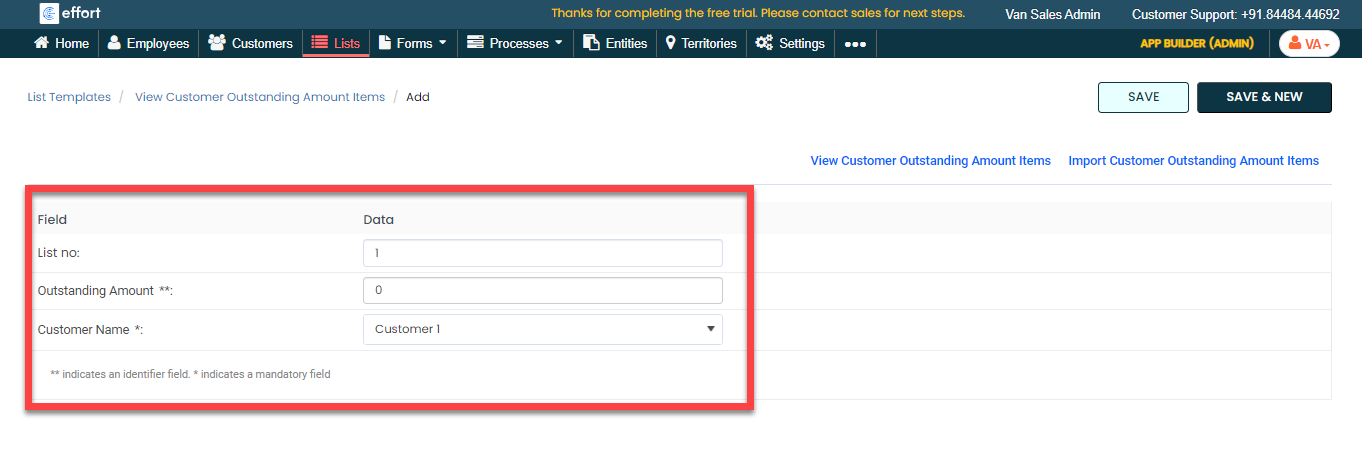The width and height of the screenshot is (1362, 457).
Task: Open Employees section with person icon
Action: [115, 43]
